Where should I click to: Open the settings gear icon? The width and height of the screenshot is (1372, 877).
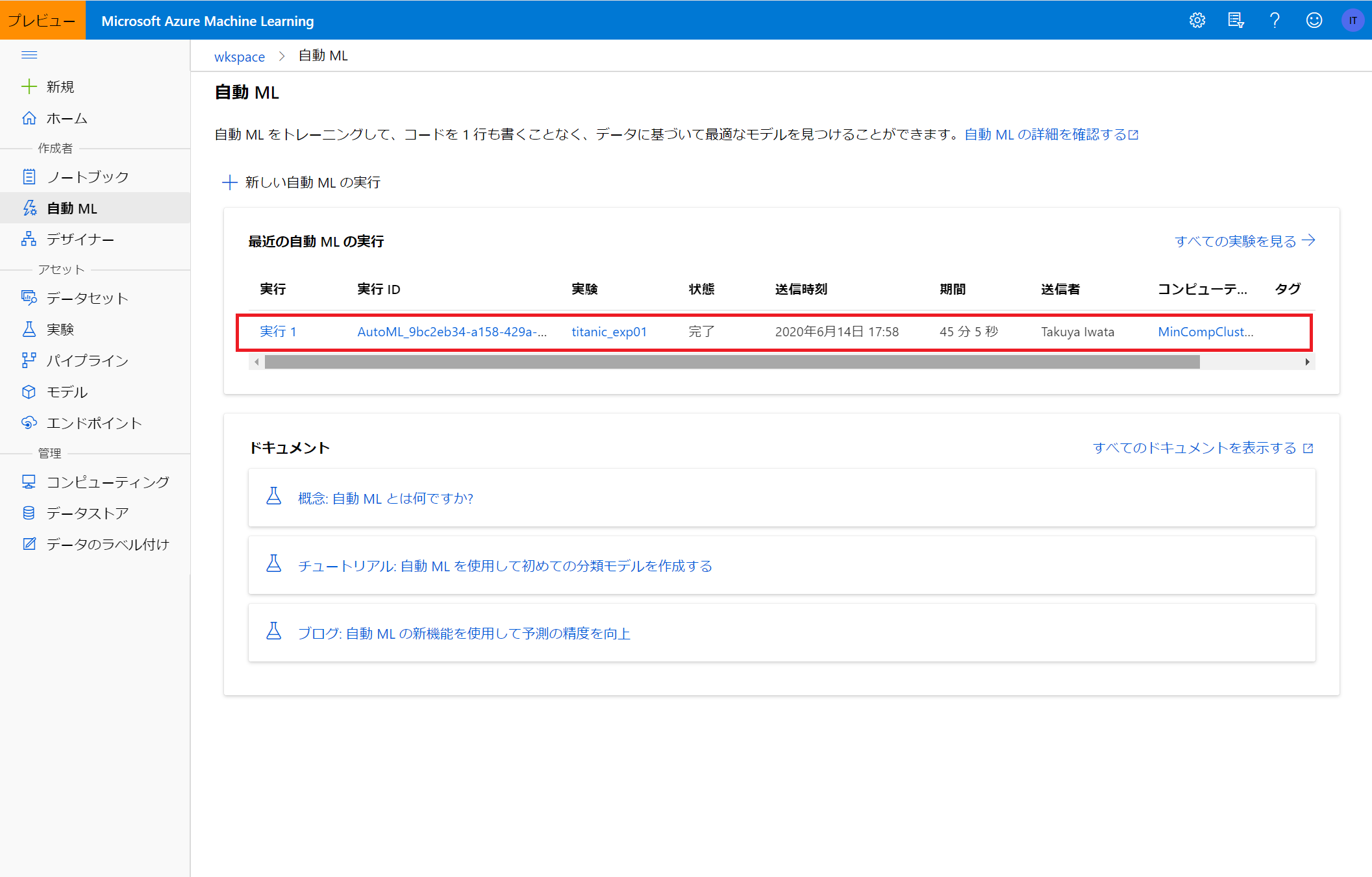point(1197,21)
